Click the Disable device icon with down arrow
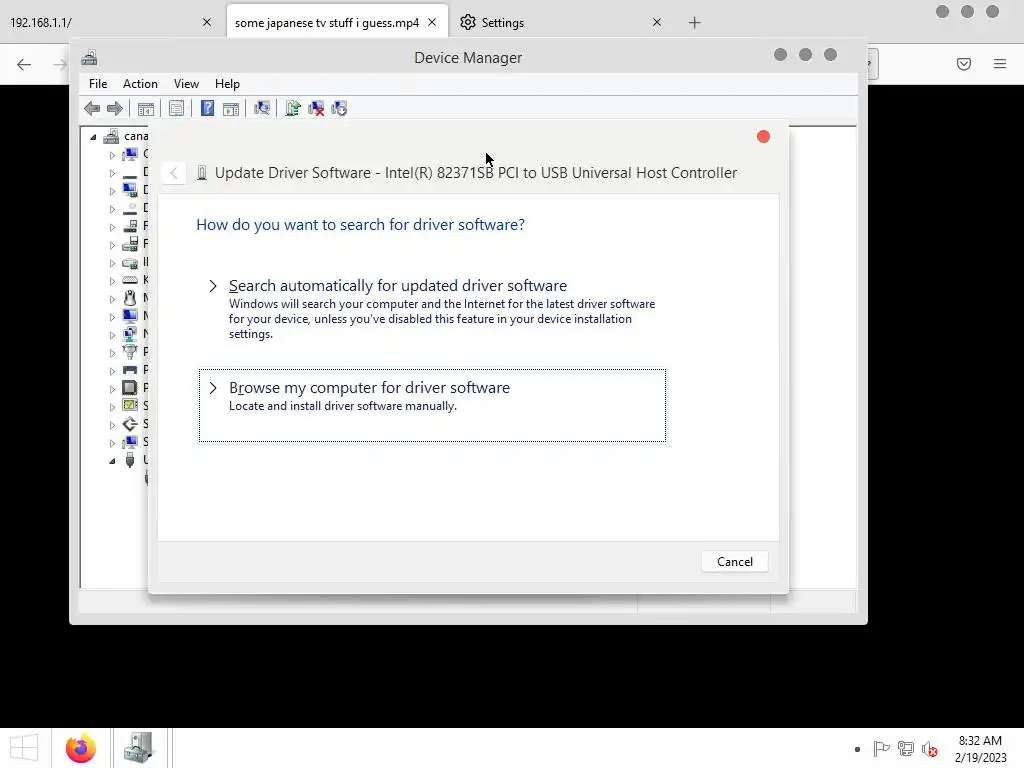The height and width of the screenshot is (768, 1024). click(x=339, y=108)
